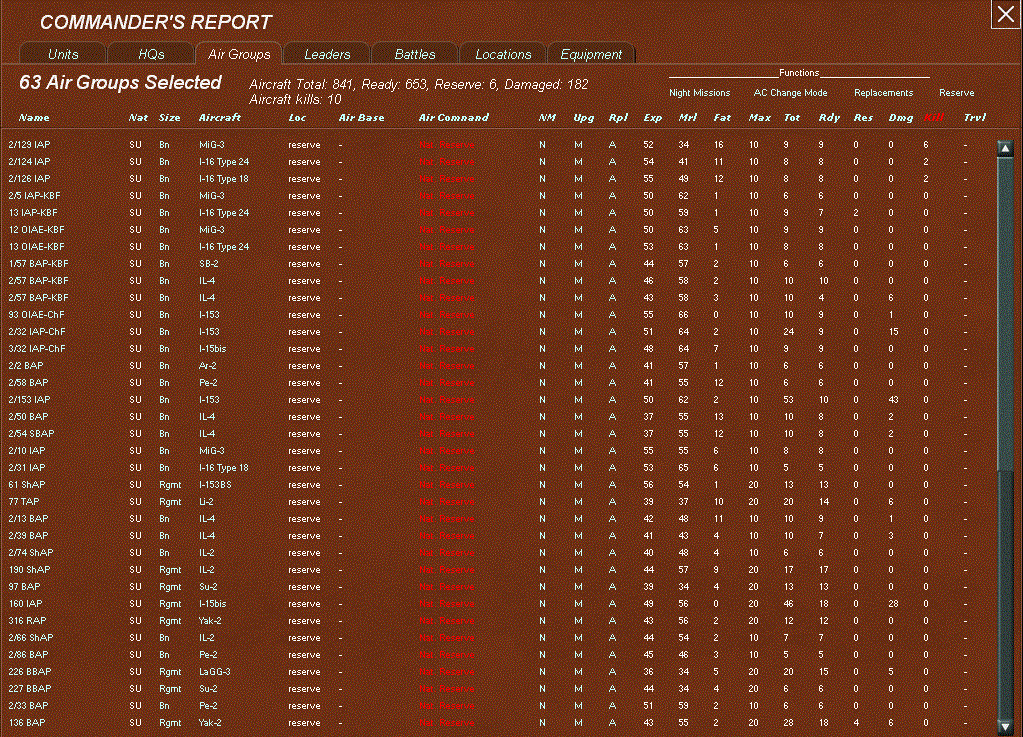Sort by the Mrl column header
The height and width of the screenshot is (737, 1023).
(x=688, y=117)
